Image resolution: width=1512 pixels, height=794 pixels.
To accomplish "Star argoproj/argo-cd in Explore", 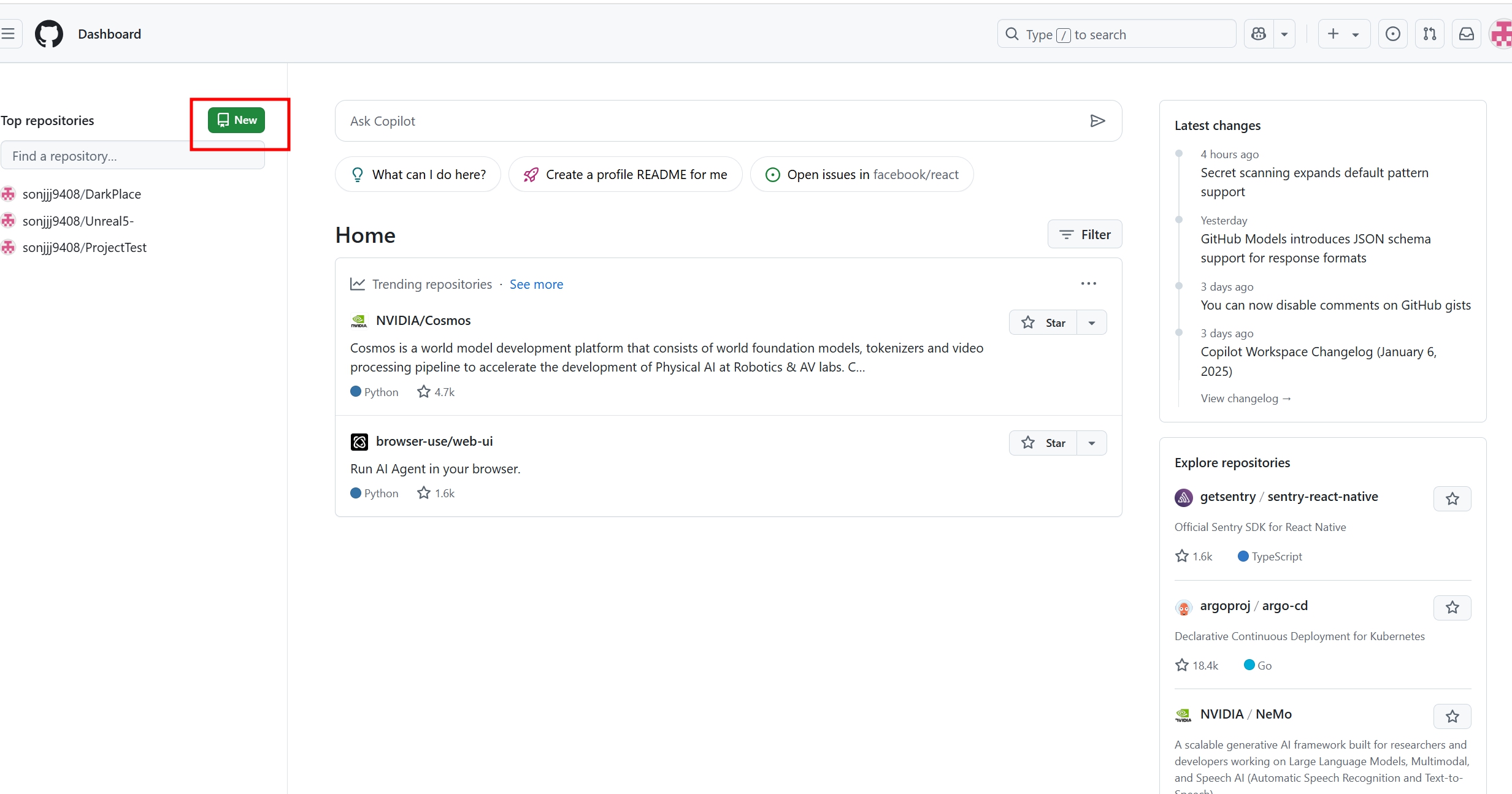I will [1453, 607].
